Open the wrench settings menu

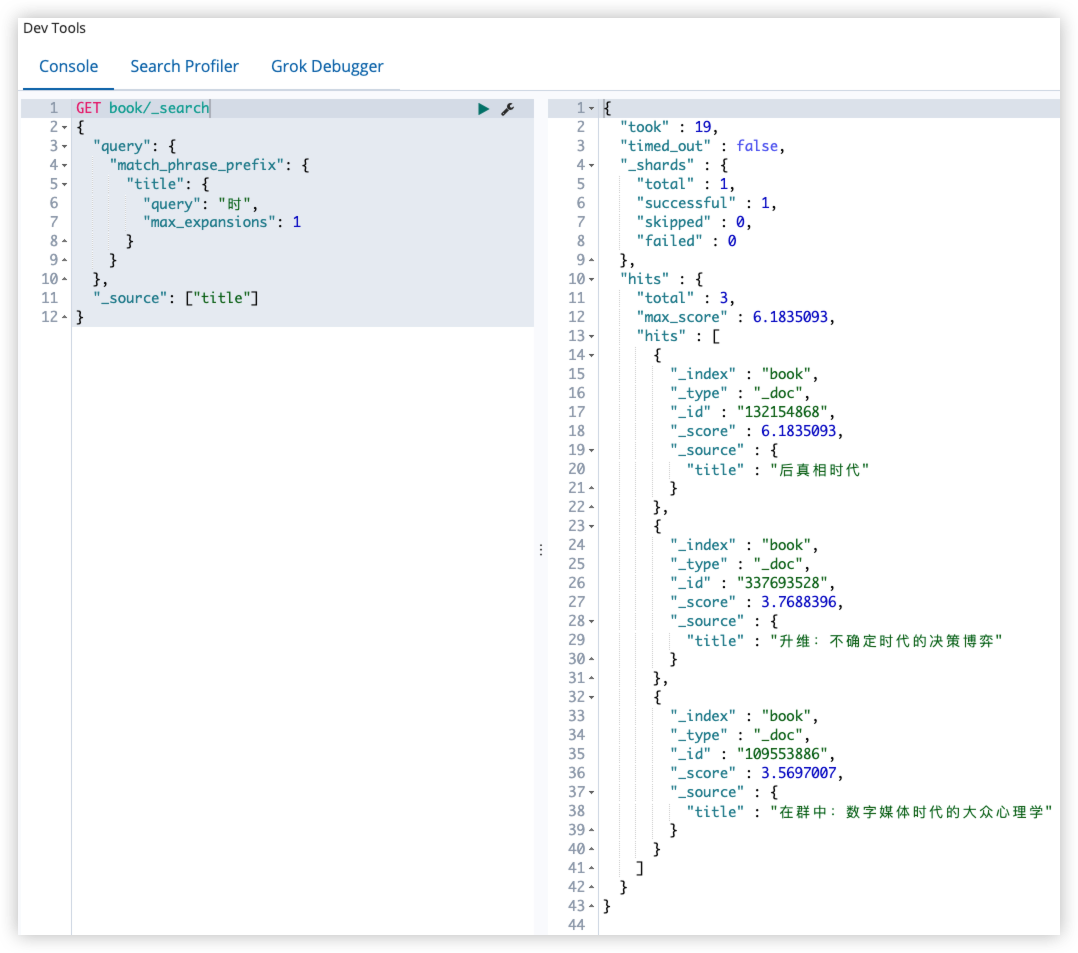click(x=508, y=109)
